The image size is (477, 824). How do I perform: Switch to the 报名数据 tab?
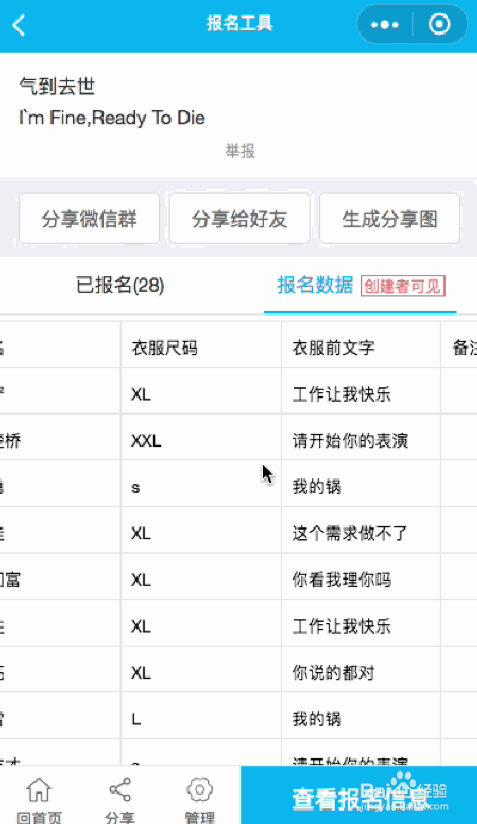[315, 285]
